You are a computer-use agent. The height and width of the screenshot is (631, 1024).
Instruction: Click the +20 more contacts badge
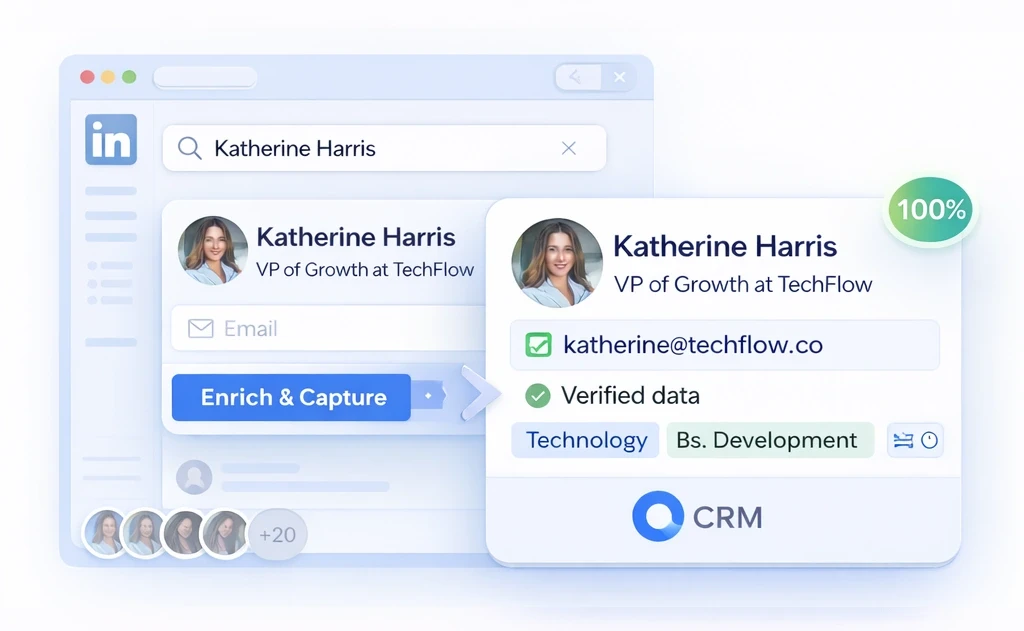(278, 534)
